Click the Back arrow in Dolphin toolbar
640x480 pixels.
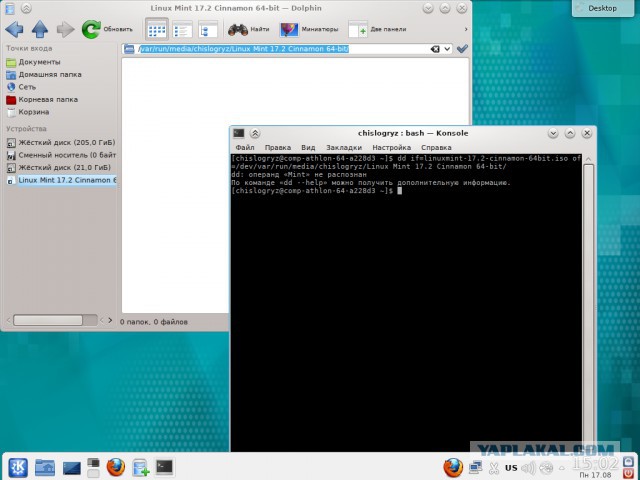(x=14, y=29)
